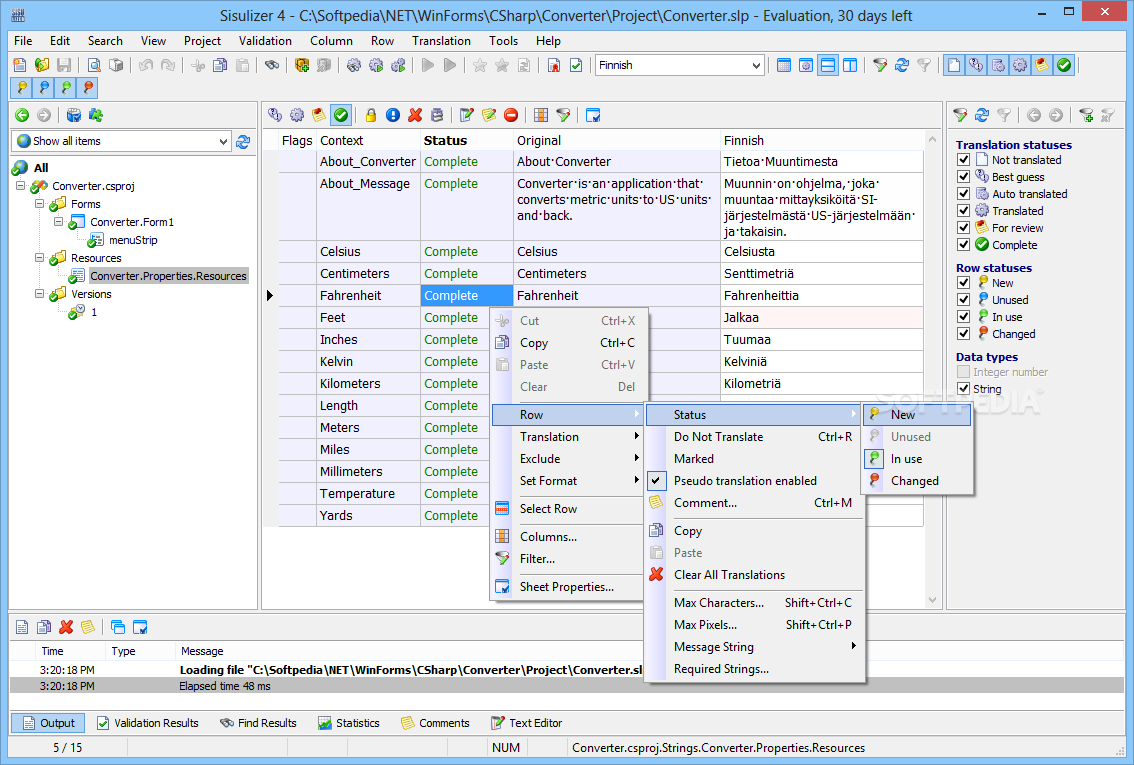Click the red X icon in sheet toolbar
This screenshot has height=765, width=1134.
pyautogui.click(x=414, y=115)
